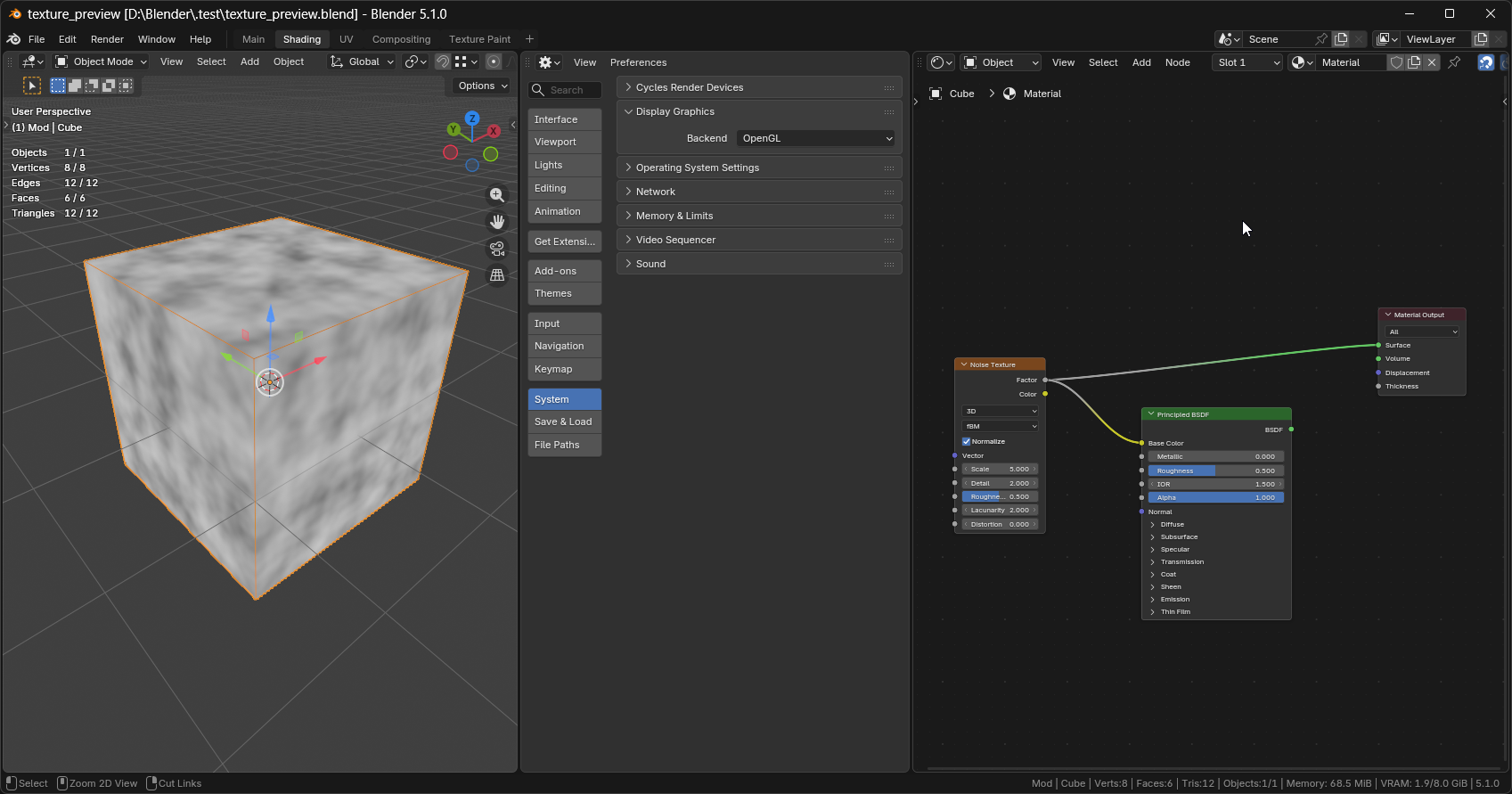The height and width of the screenshot is (794, 1512).
Task: Open the Object Mode dropdown
Action: 101,61
